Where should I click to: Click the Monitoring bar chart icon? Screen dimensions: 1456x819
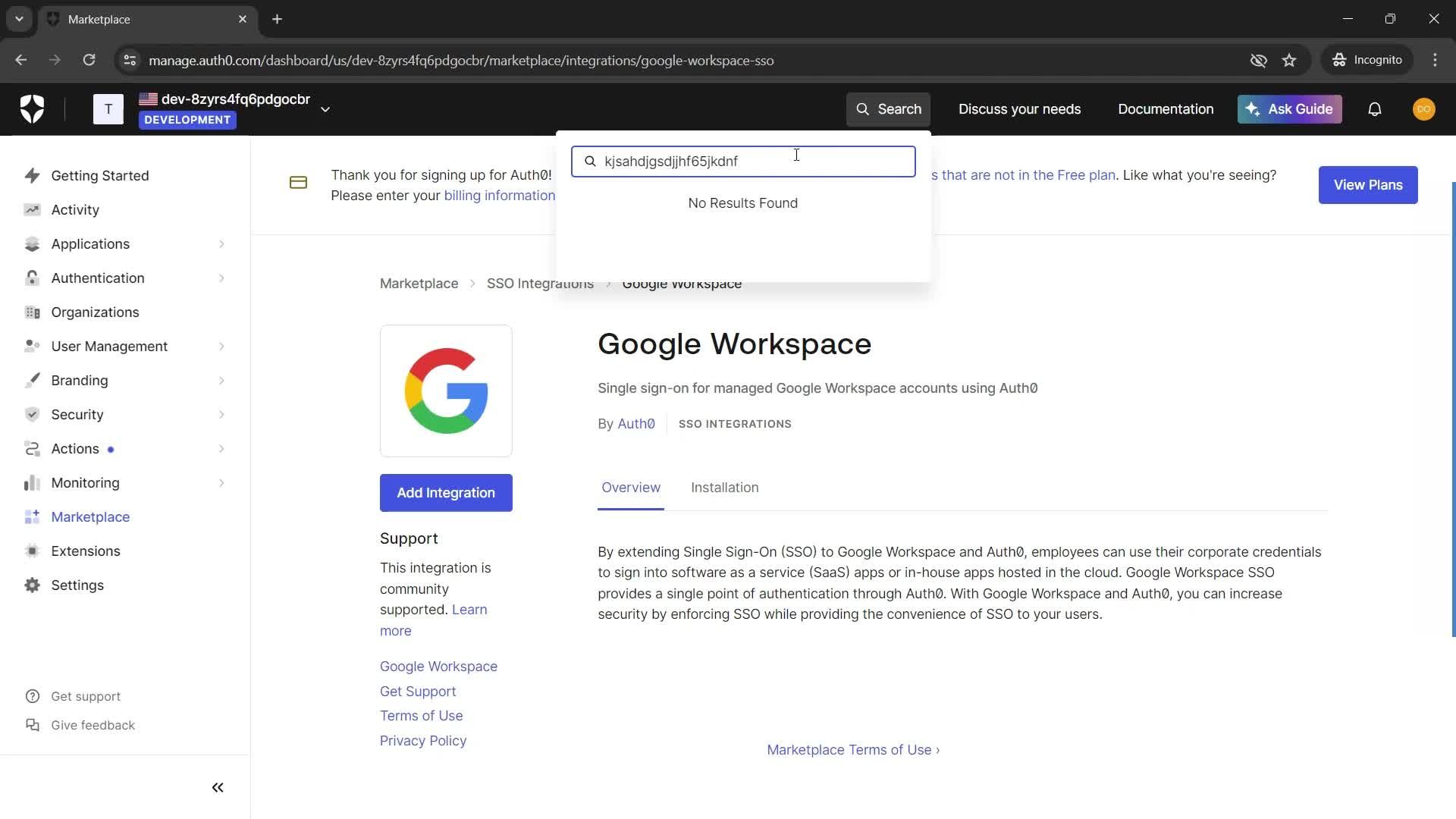[32, 483]
